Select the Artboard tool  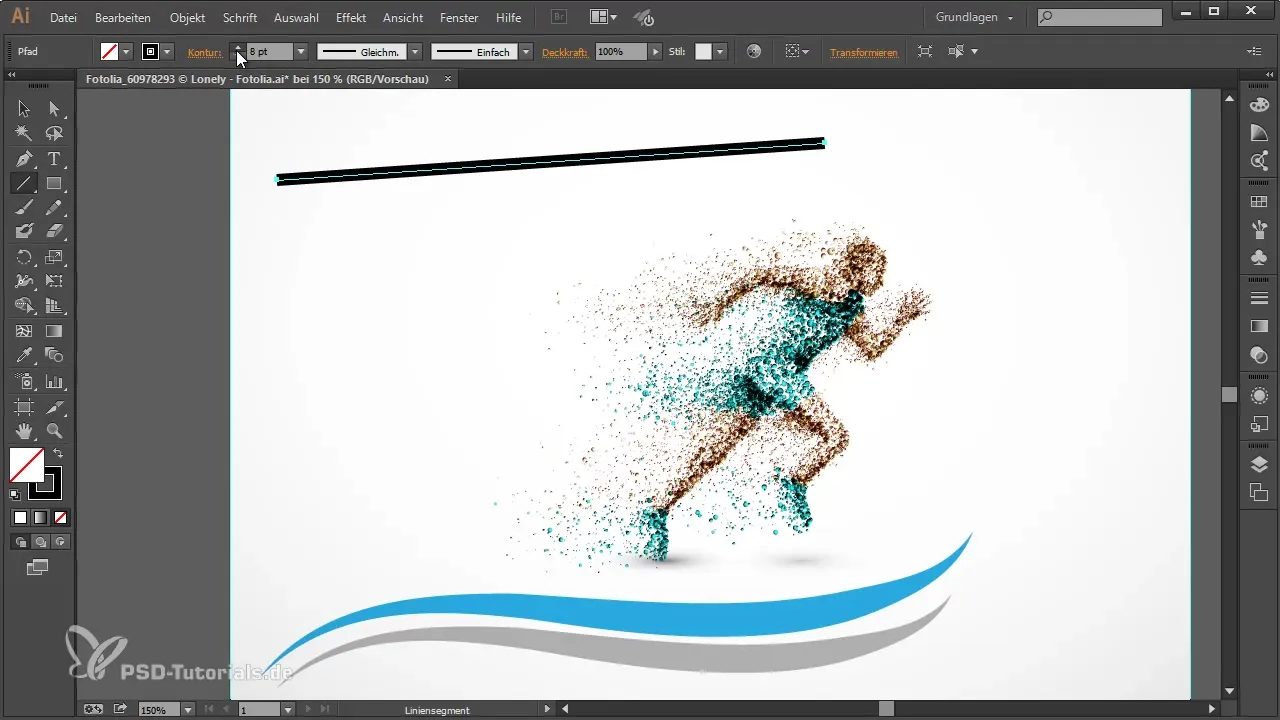point(24,406)
